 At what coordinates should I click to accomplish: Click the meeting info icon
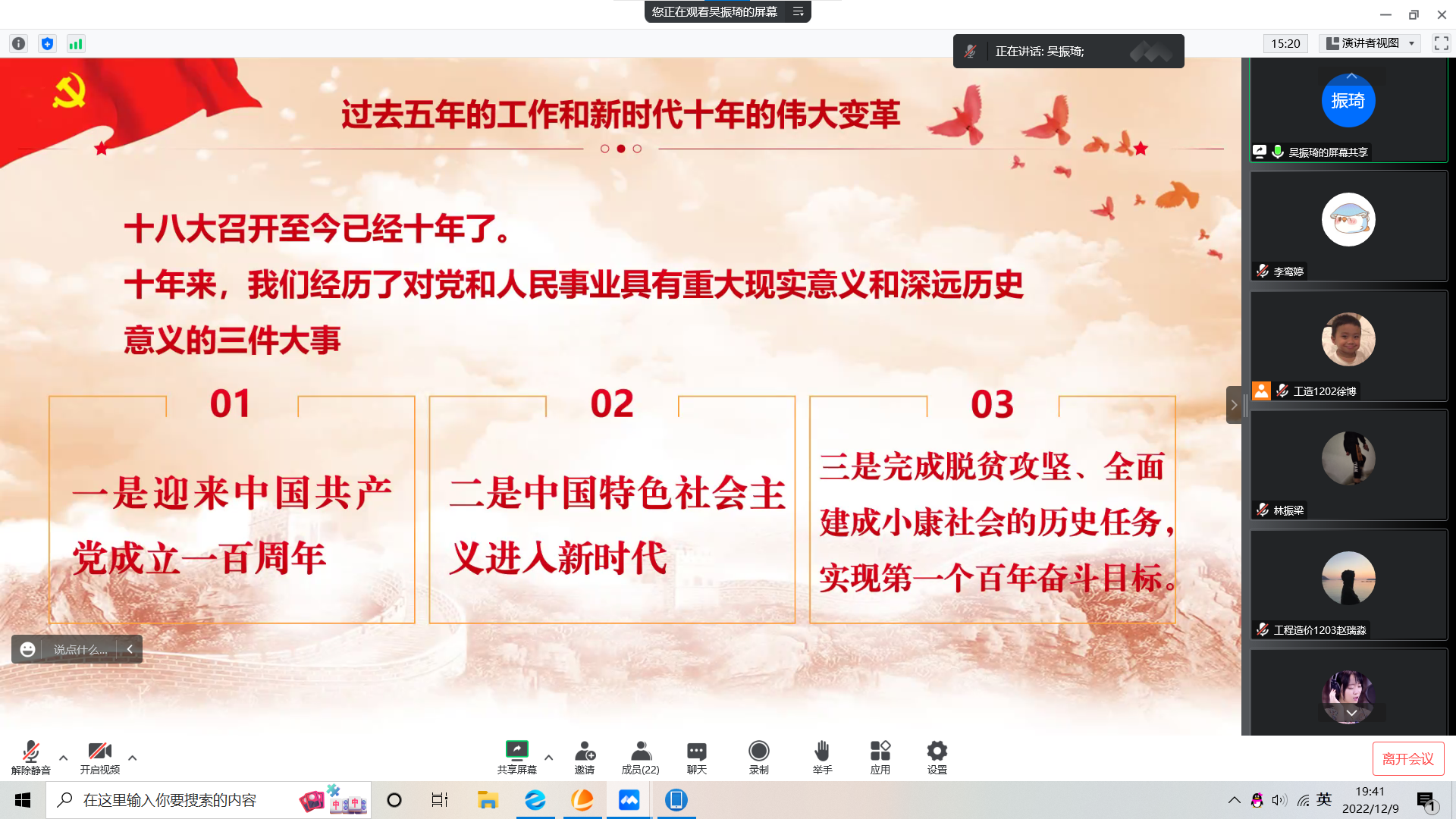coord(19,44)
